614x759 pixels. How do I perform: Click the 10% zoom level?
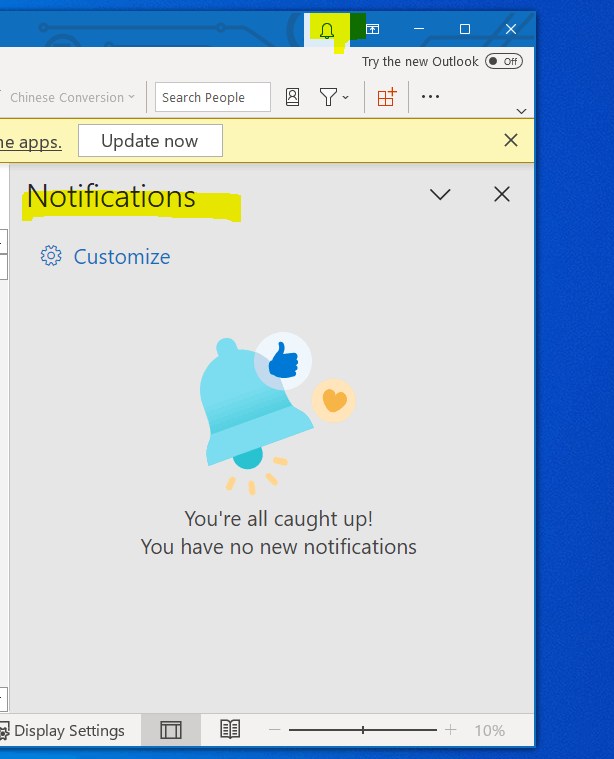[x=490, y=730]
